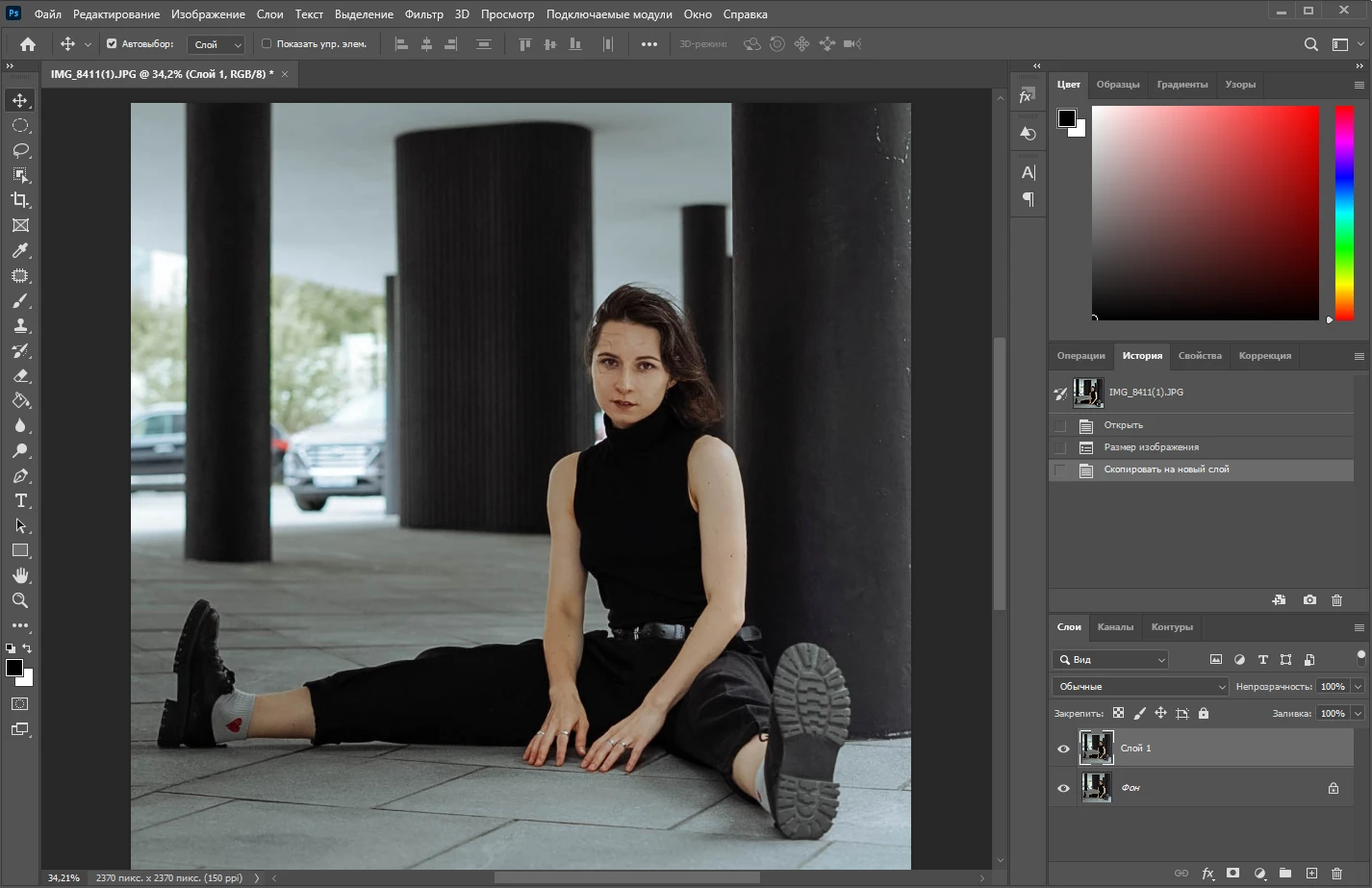The height and width of the screenshot is (888, 1372).
Task: Select the Frame tool
Action: 20,225
